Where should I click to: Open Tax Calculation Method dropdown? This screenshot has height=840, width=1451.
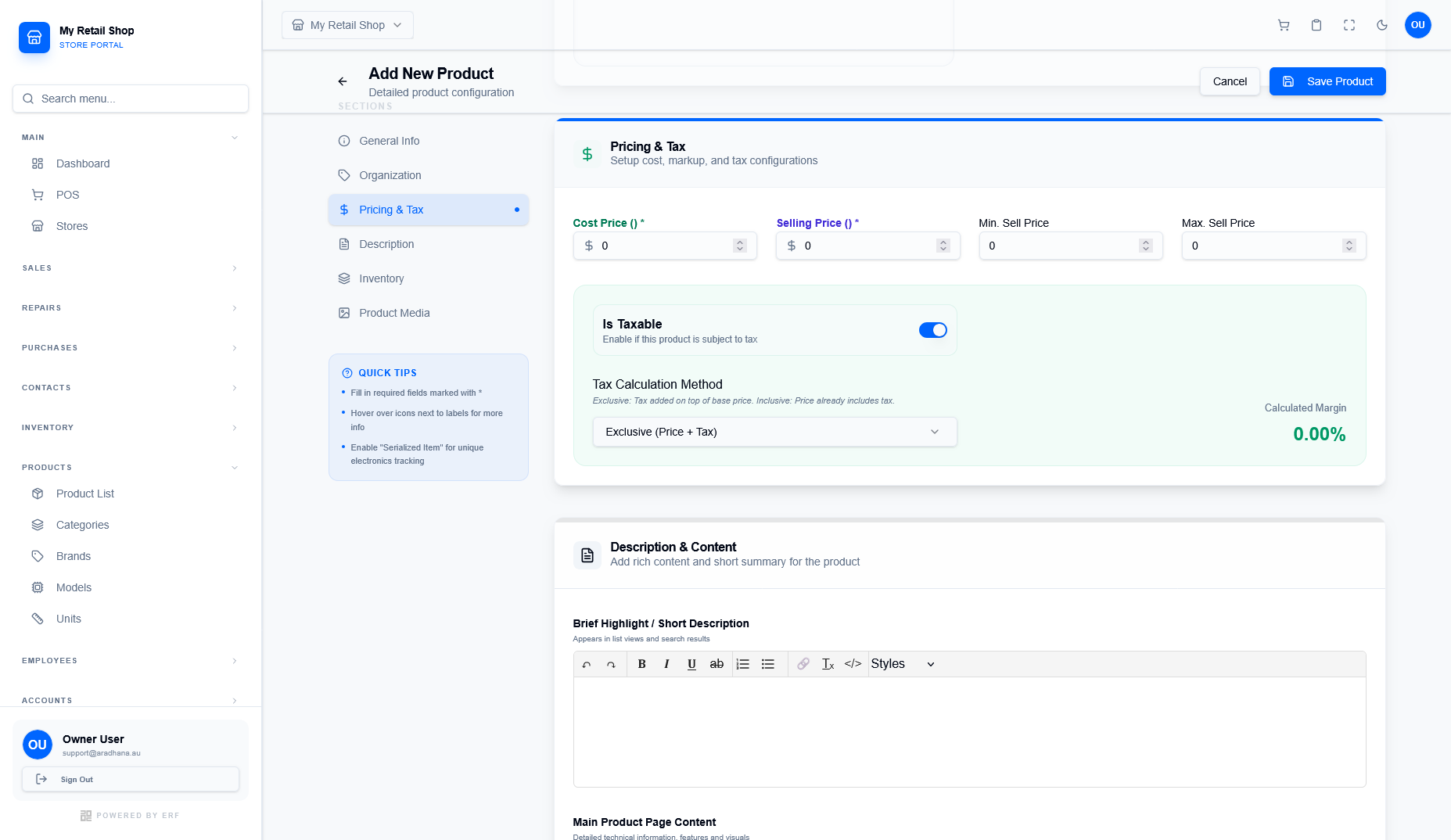(x=774, y=432)
